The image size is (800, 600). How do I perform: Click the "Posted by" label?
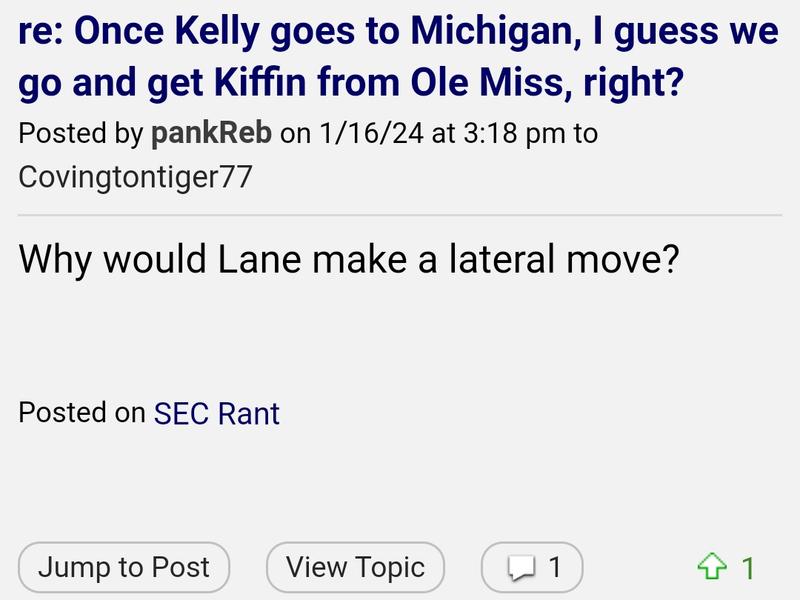coord(82,134)
